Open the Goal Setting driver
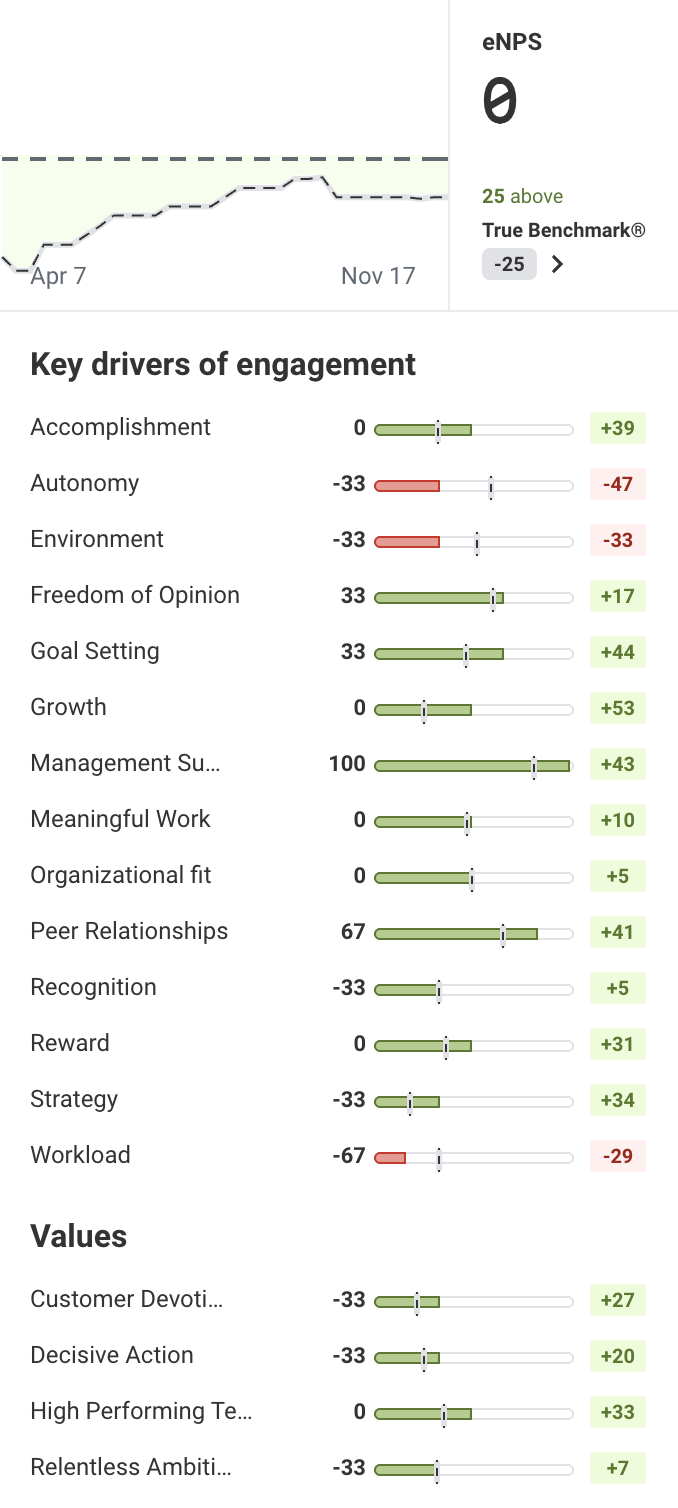 pyautogui.click(x=95, y=652)
